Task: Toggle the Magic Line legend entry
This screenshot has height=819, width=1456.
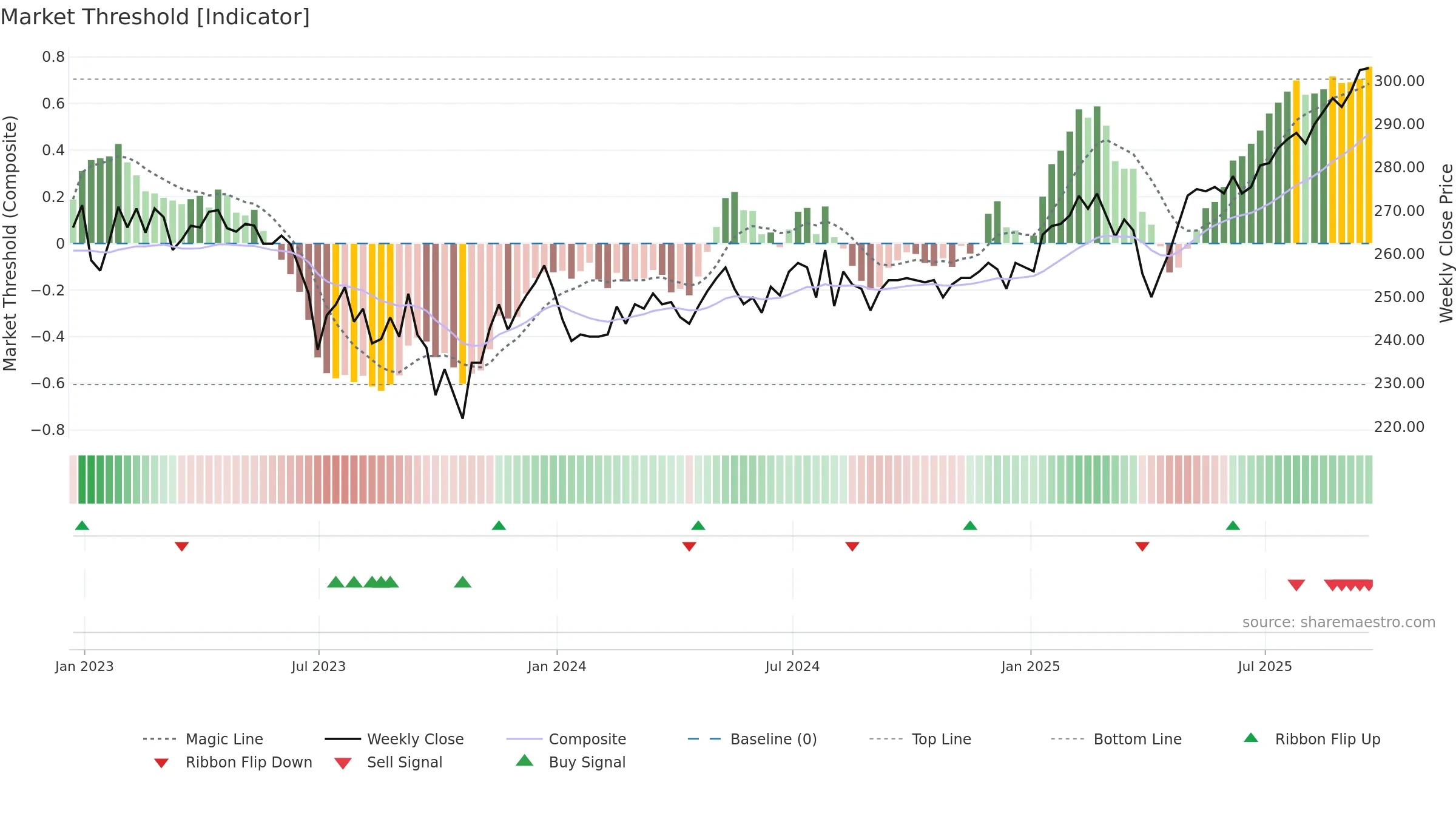Action: point(203,739)
